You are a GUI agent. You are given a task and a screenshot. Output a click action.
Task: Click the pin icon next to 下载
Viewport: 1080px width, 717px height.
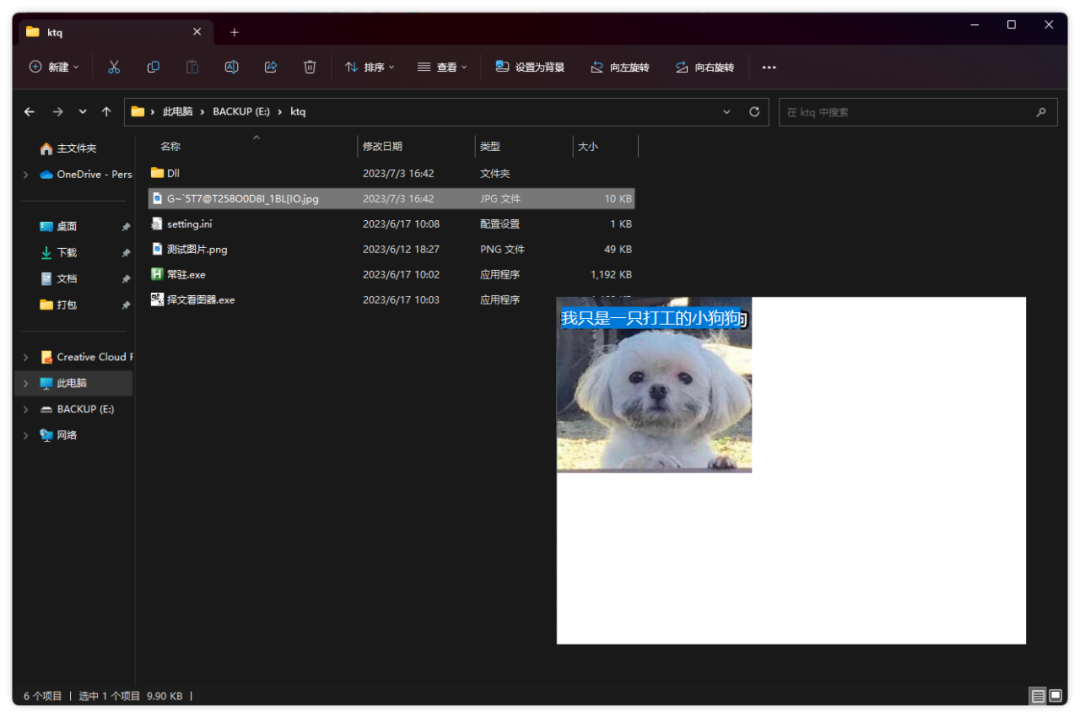click(125, 253)
